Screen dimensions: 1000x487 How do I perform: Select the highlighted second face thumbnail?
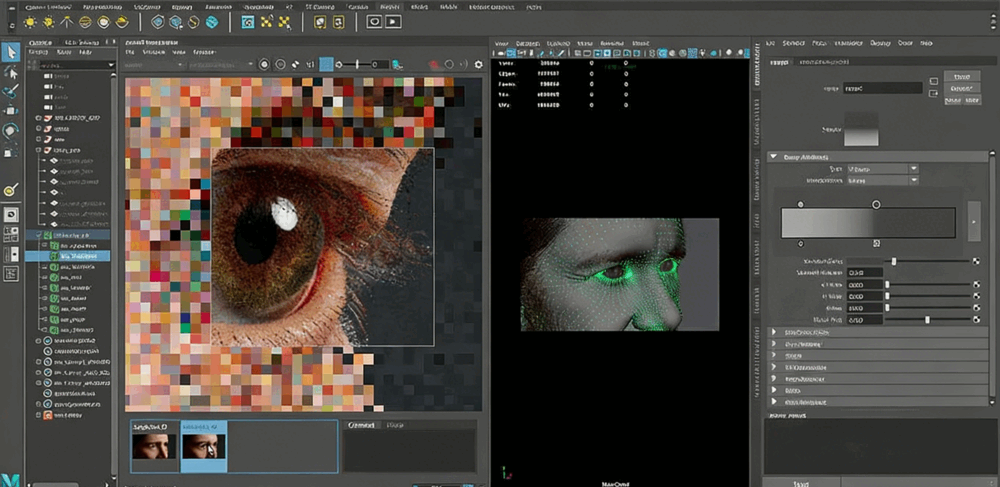click(203, 445)
